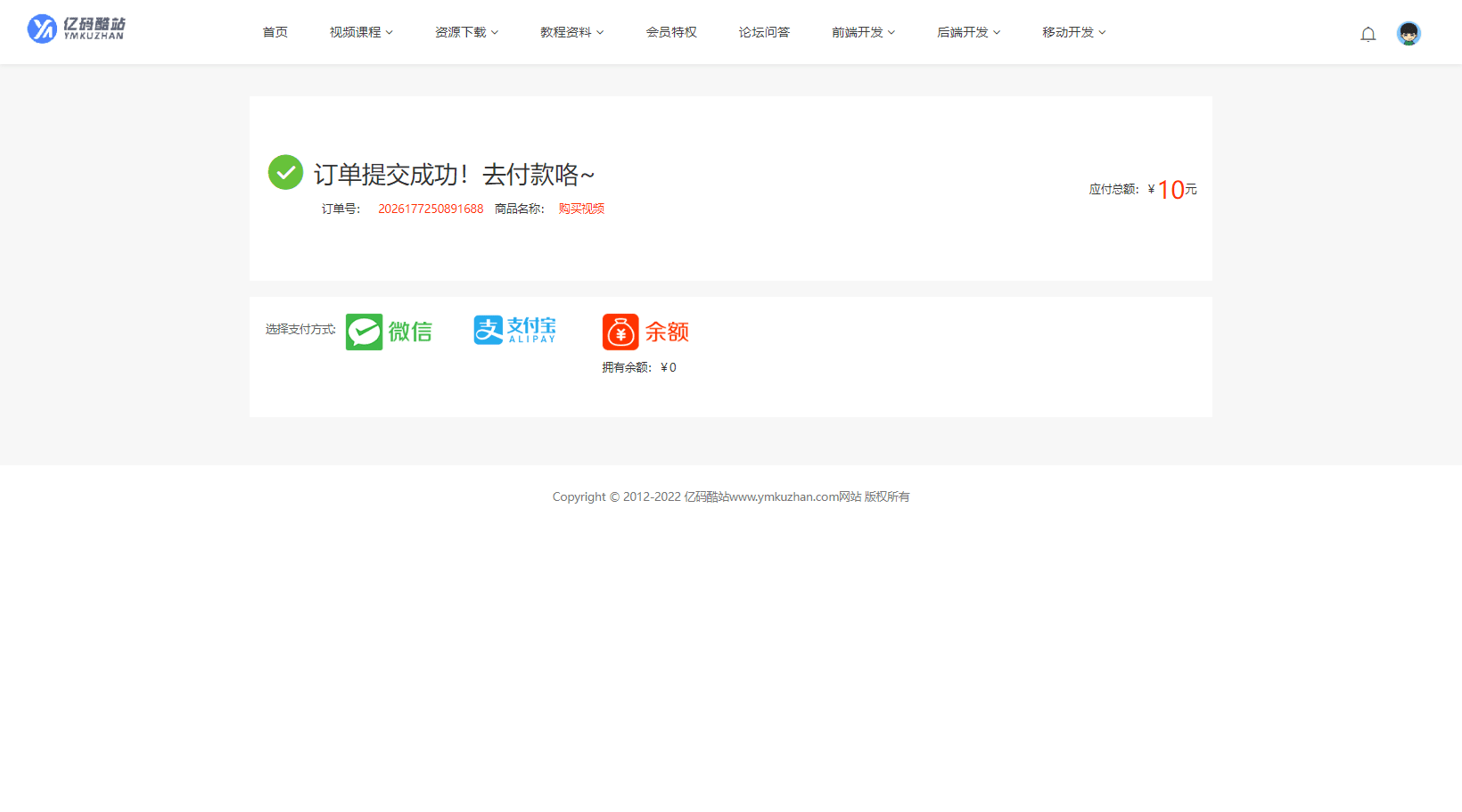Click the 拥有余额 ¥0 balance text
Viewport: 1462px width, 812px height.
(639, 366)
